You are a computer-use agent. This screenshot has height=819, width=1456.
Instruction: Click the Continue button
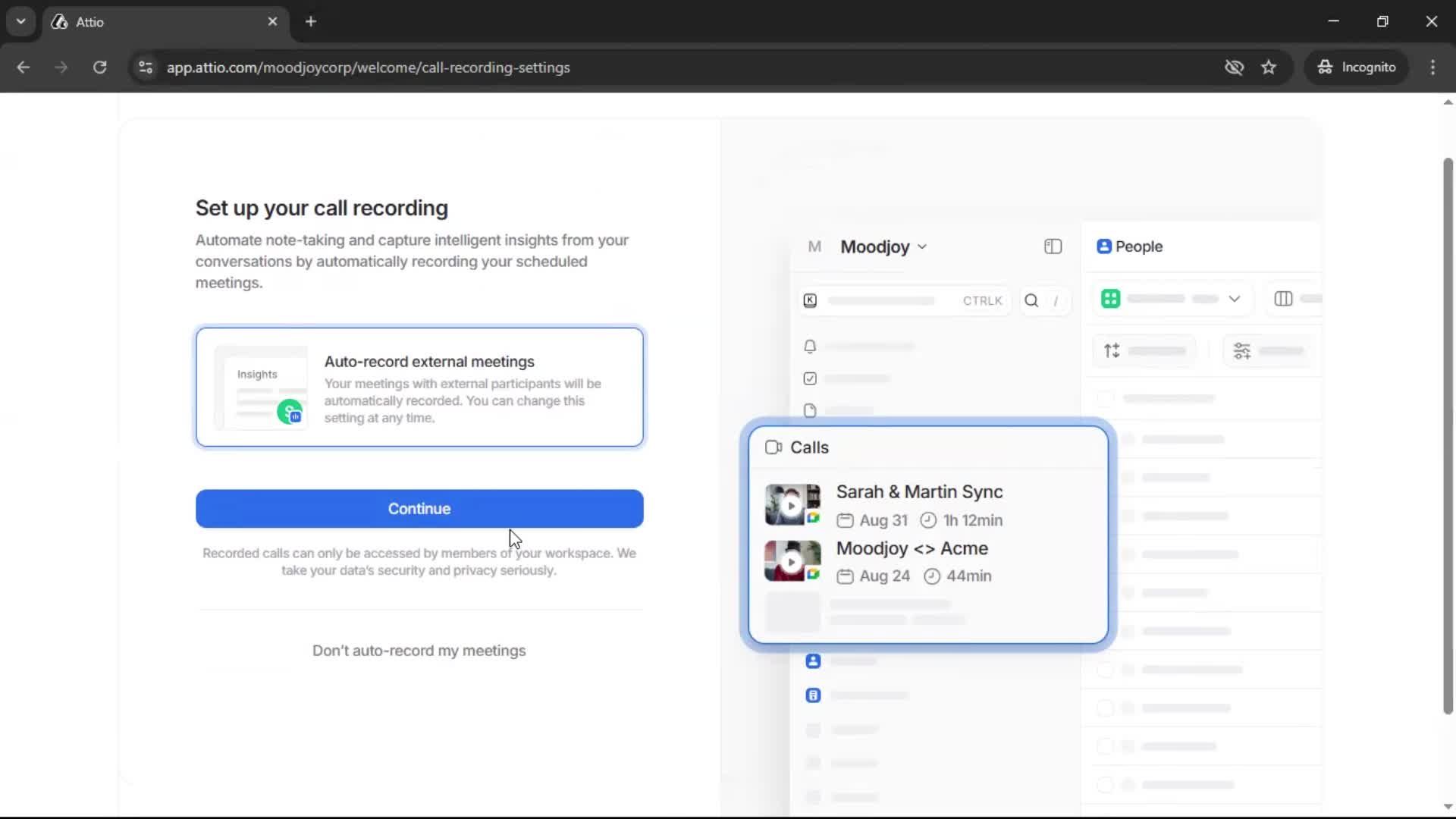[x=419, y=508]
